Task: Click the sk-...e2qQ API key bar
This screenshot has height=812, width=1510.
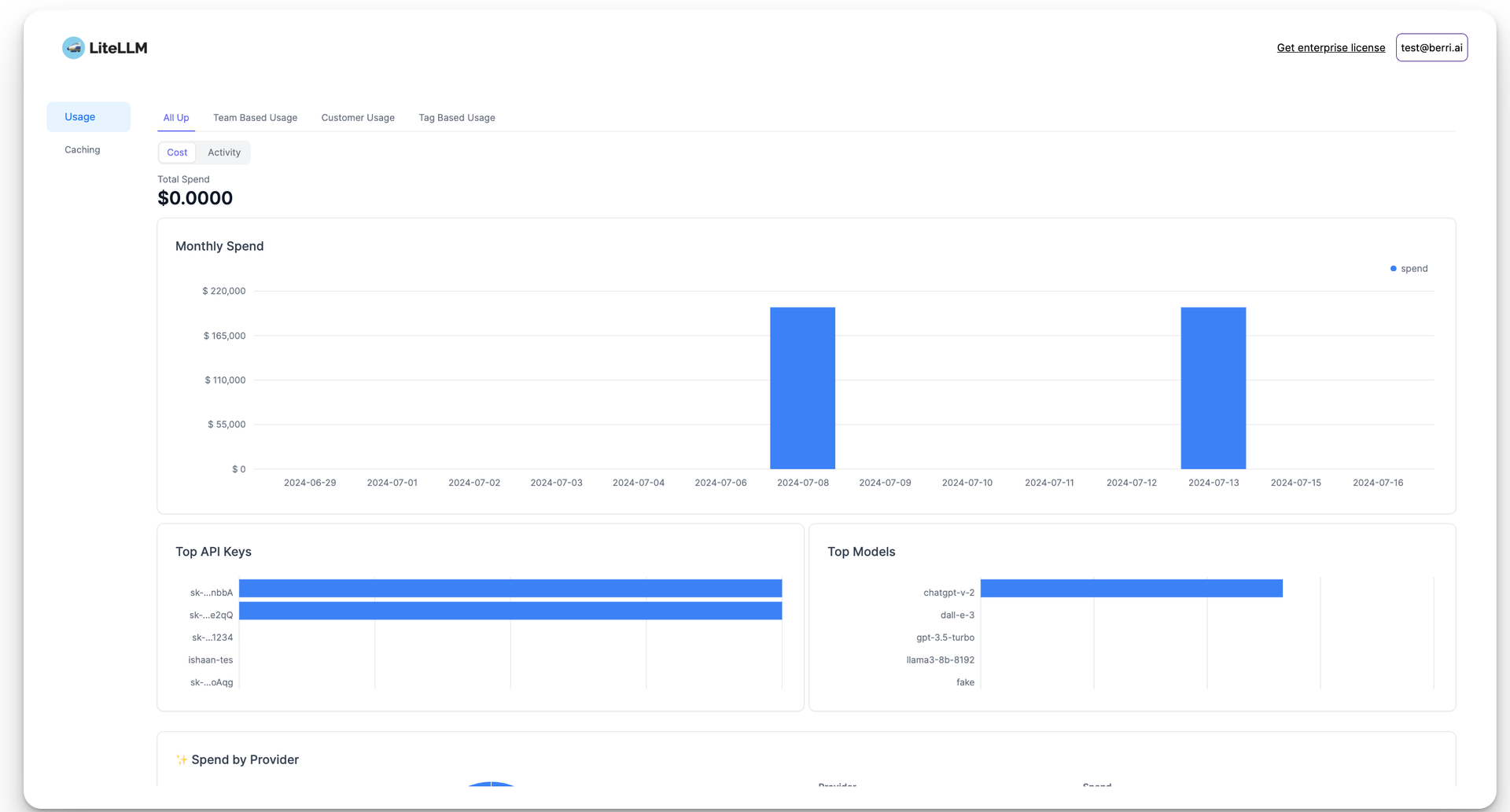Action: click(510, 611)
